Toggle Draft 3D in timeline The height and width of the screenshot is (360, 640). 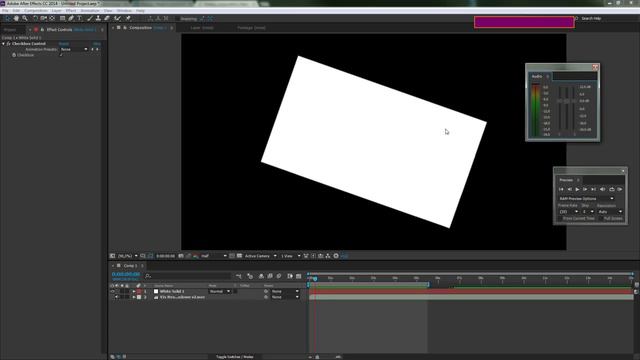point(250,276)
